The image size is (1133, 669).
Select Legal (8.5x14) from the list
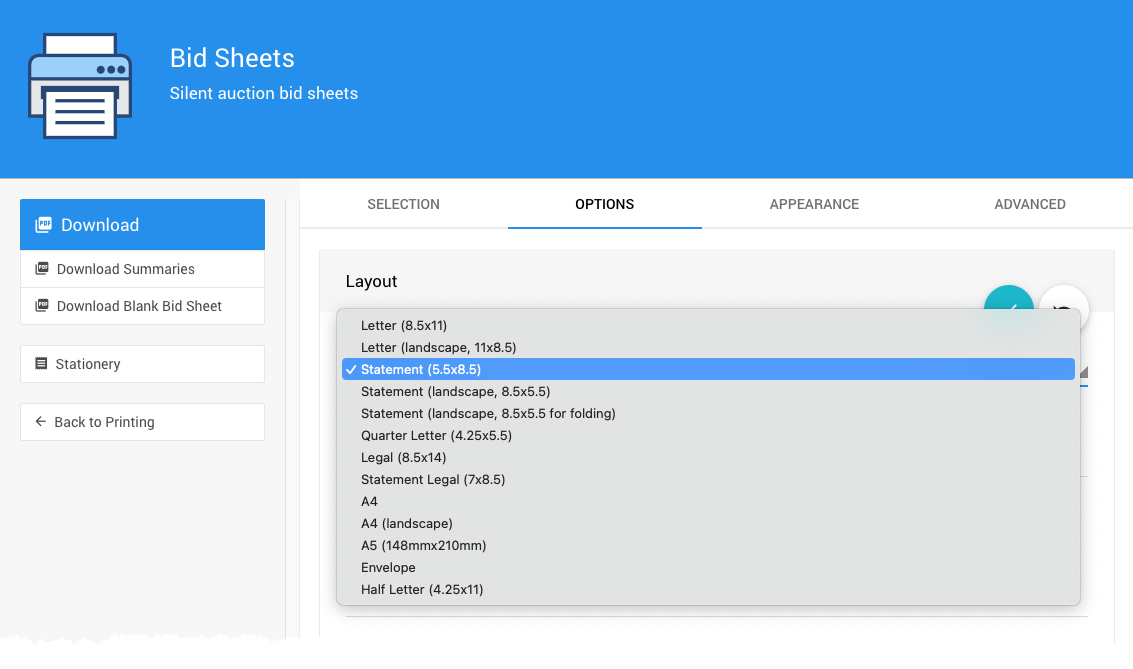(403, 458)
